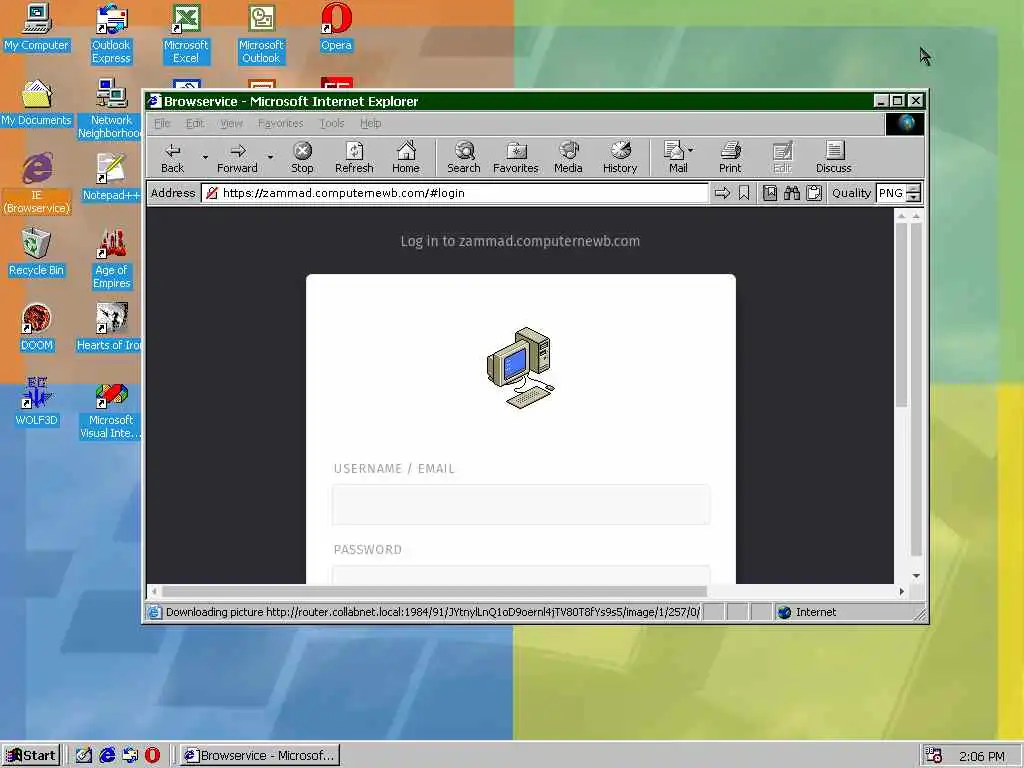This screenshot has width=1024, height=768.
Task: Open the Tools menu
Action: (332, 123)
